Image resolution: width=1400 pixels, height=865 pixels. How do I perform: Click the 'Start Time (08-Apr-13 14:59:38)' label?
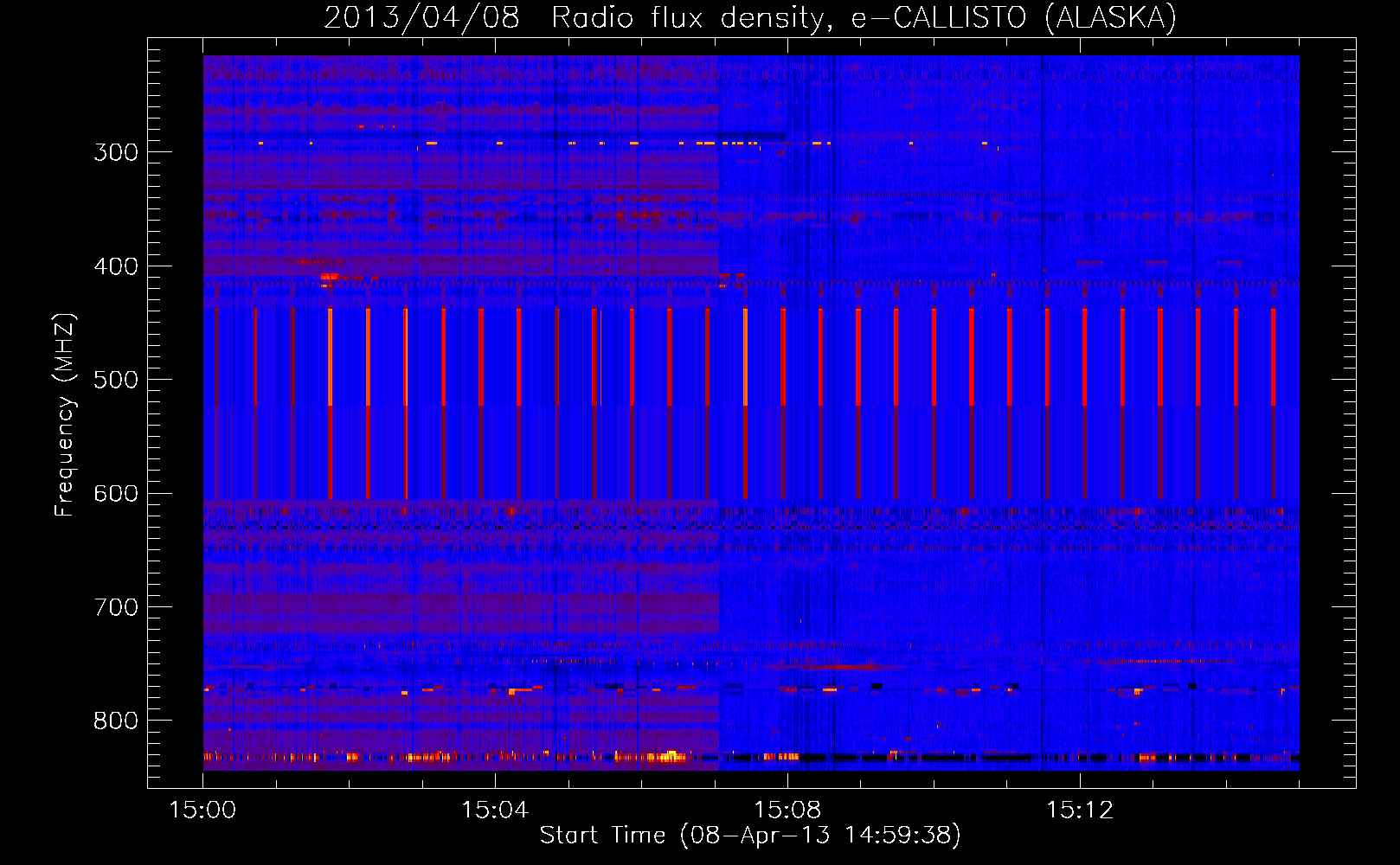(750, 836)
